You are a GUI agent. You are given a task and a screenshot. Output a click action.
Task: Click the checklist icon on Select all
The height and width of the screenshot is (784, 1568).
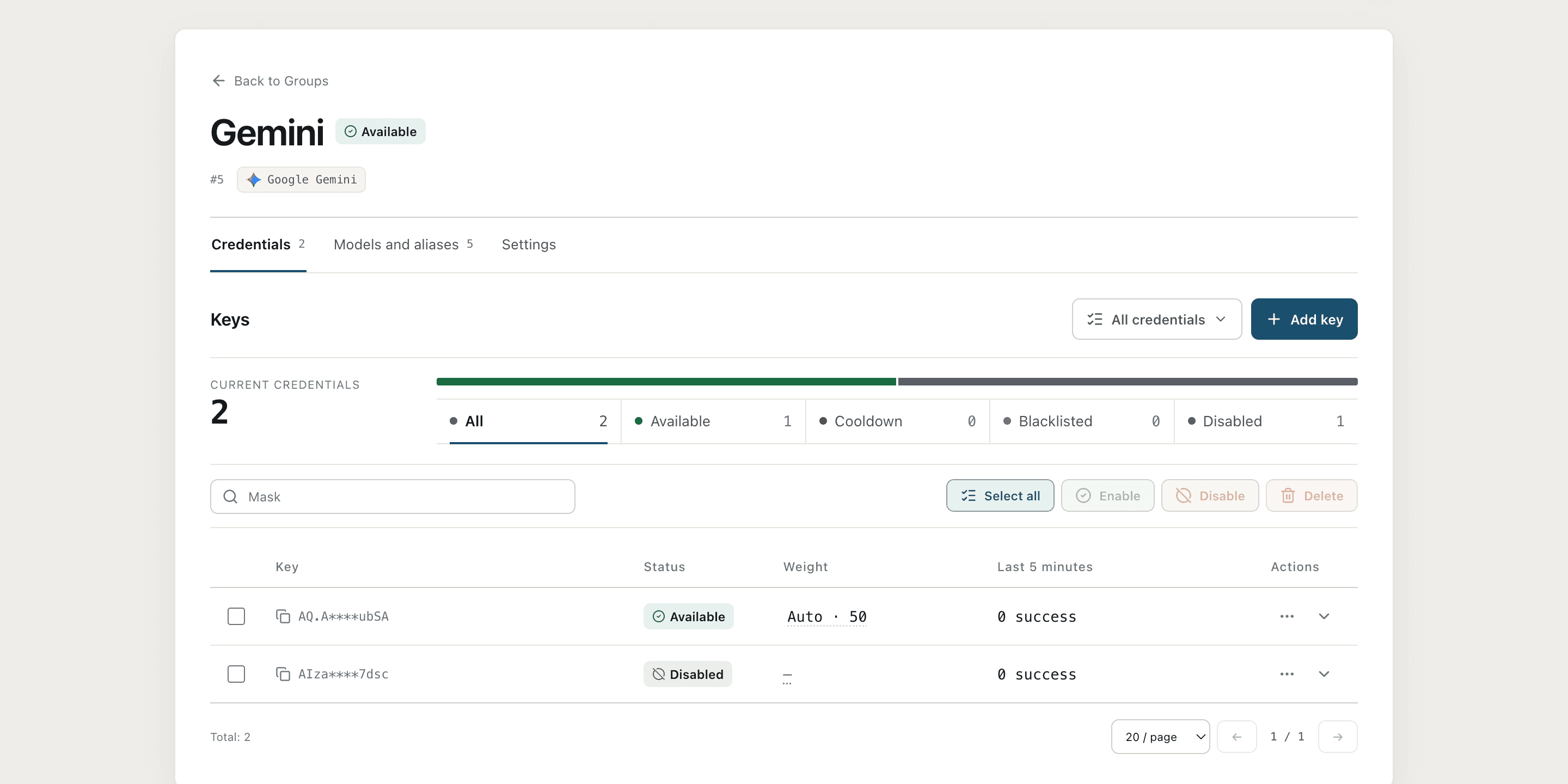point(969,495)
